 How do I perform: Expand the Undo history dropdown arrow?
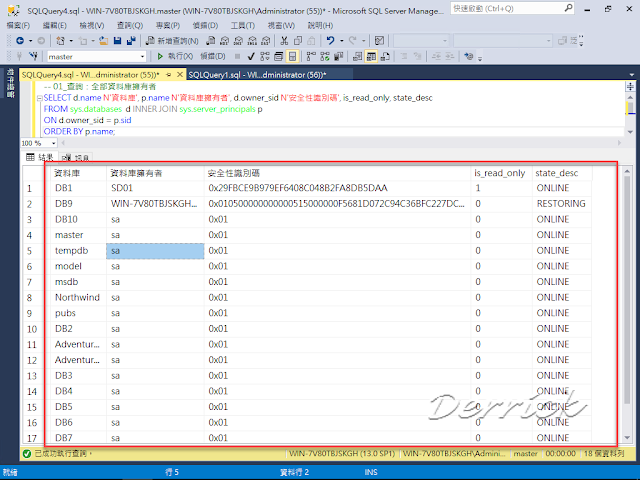click(341, 40)
